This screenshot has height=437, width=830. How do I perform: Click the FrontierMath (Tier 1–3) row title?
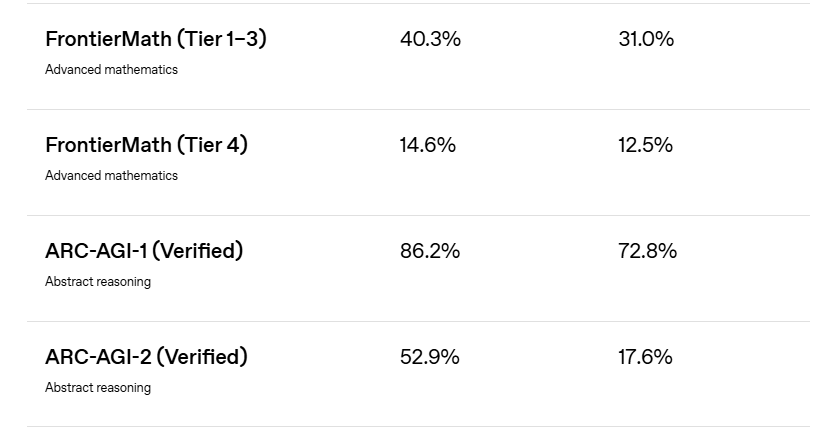(155, 39)
